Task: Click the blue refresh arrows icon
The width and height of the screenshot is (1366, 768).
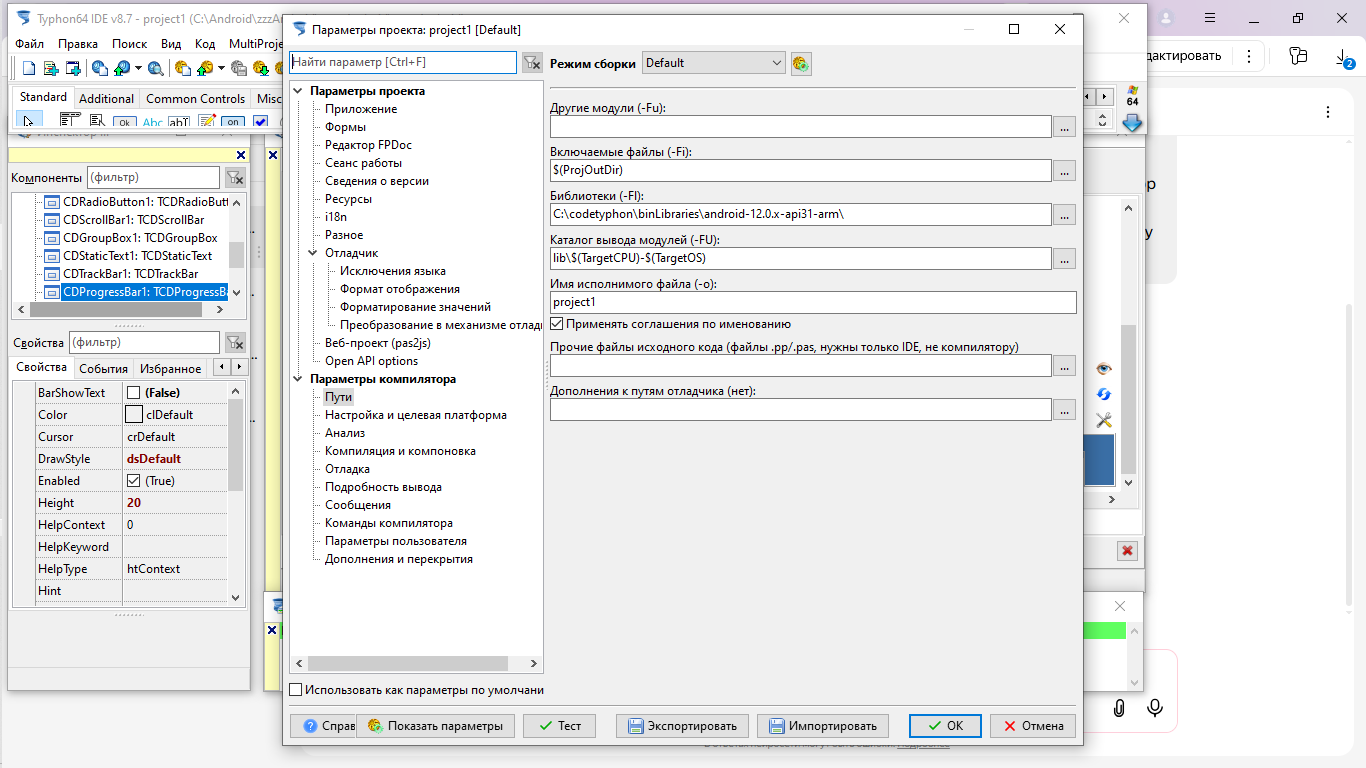Action: [x=1104, y=395]
